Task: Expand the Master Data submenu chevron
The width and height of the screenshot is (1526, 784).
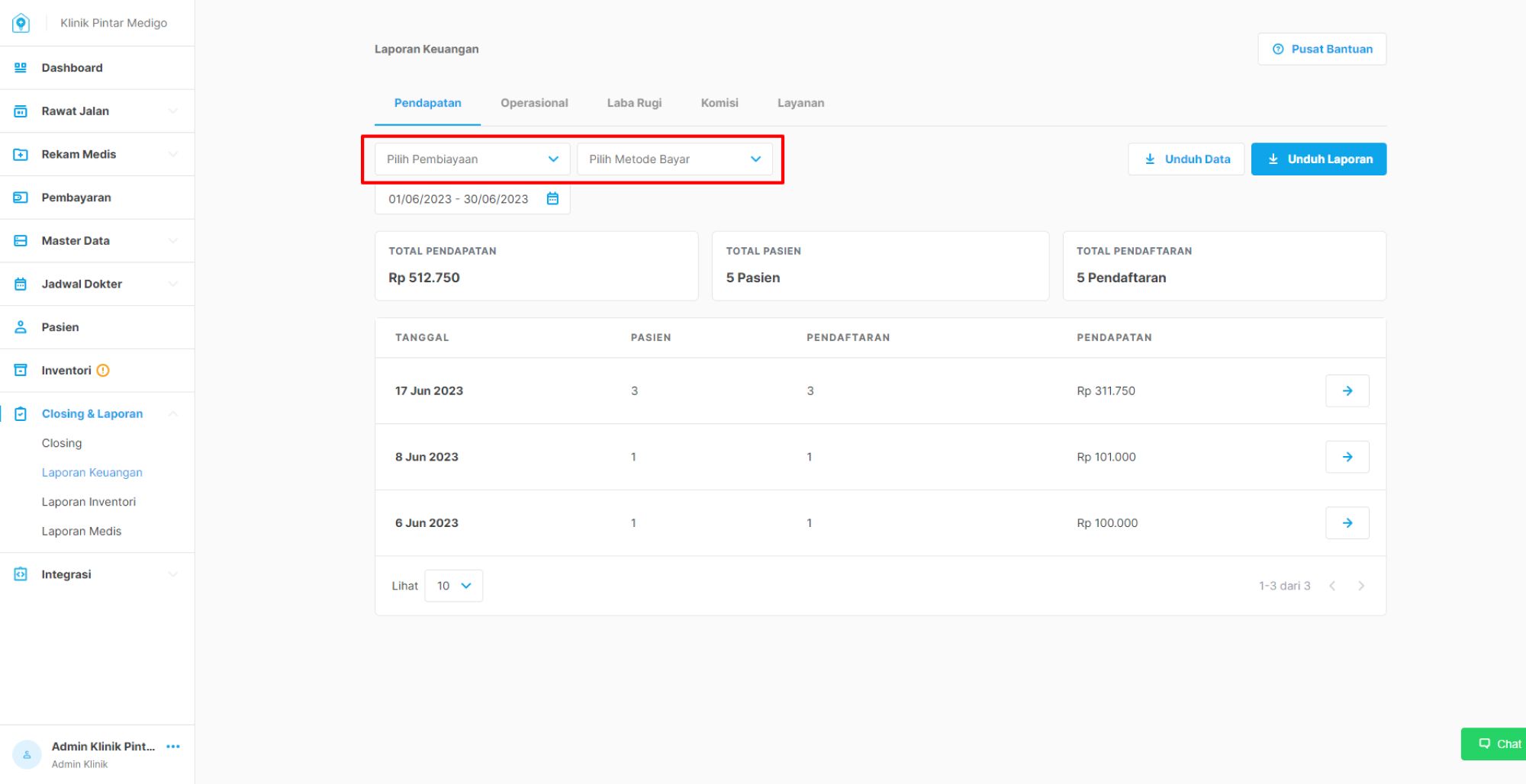Action: 173,241
